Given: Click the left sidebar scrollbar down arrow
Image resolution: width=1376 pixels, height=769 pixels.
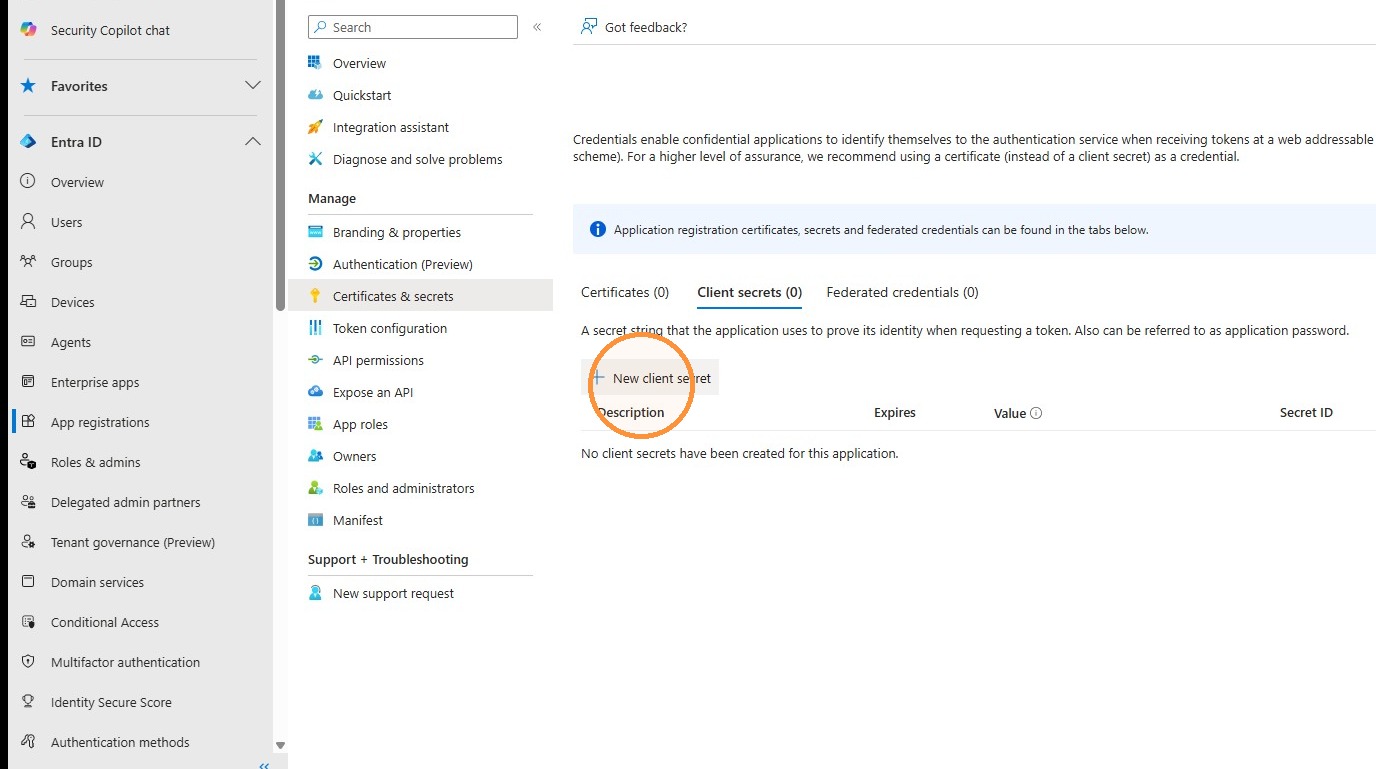Looking at the screenshot, I should pyautogui.click(x=280, y=745).
